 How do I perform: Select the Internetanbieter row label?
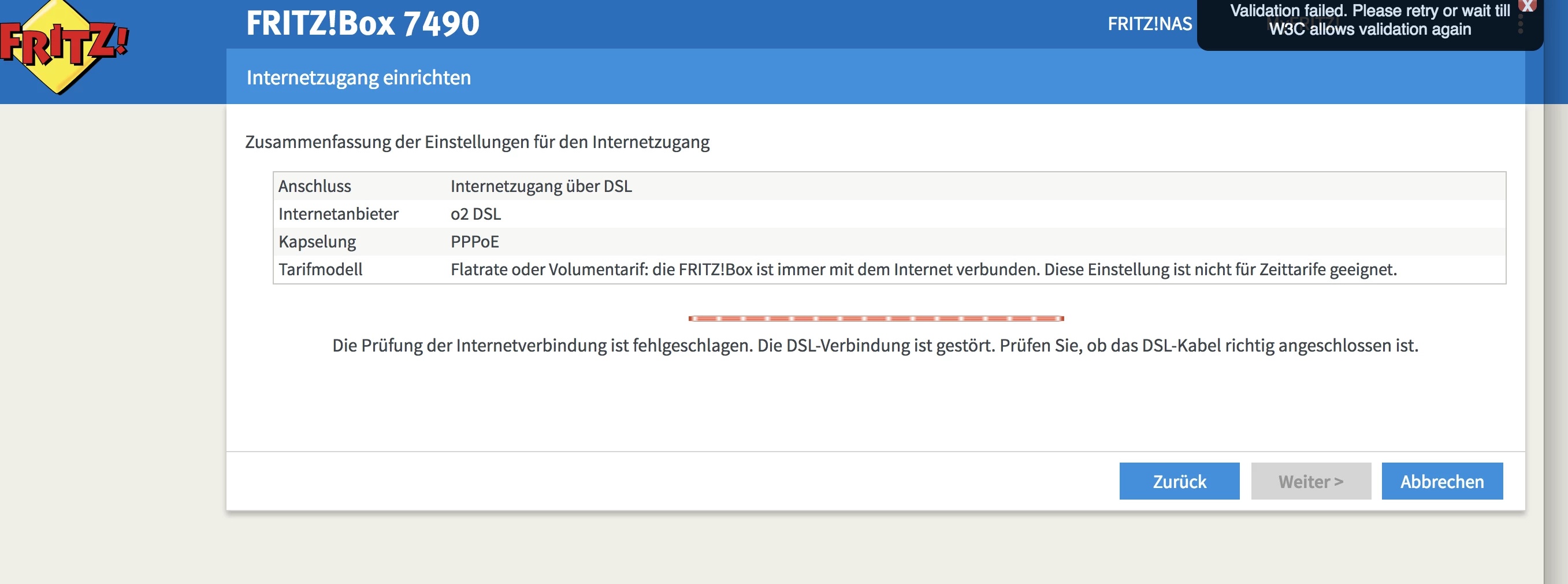tap(339, 215)
